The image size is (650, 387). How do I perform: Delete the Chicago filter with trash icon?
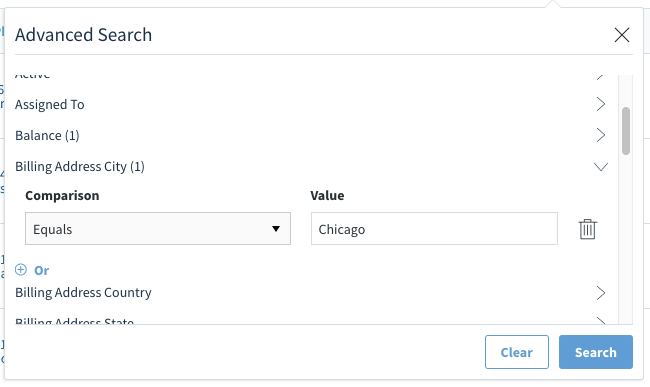pos(587,229)
